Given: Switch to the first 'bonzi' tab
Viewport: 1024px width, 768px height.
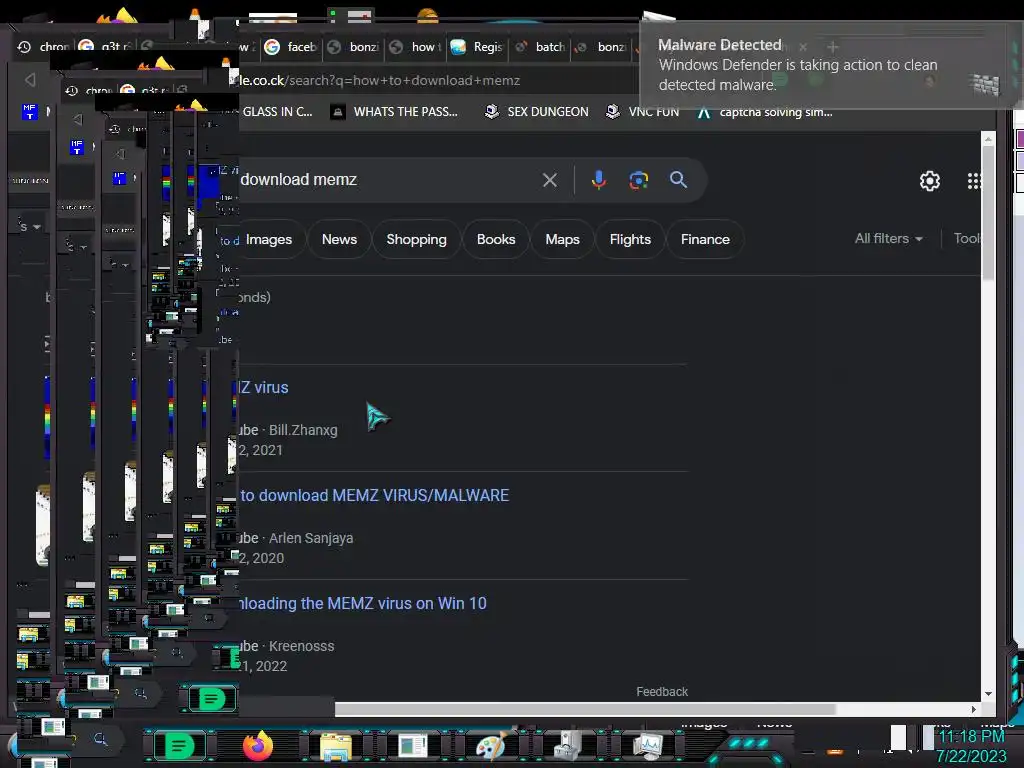Looking at the screenshot, I should 353,47.
